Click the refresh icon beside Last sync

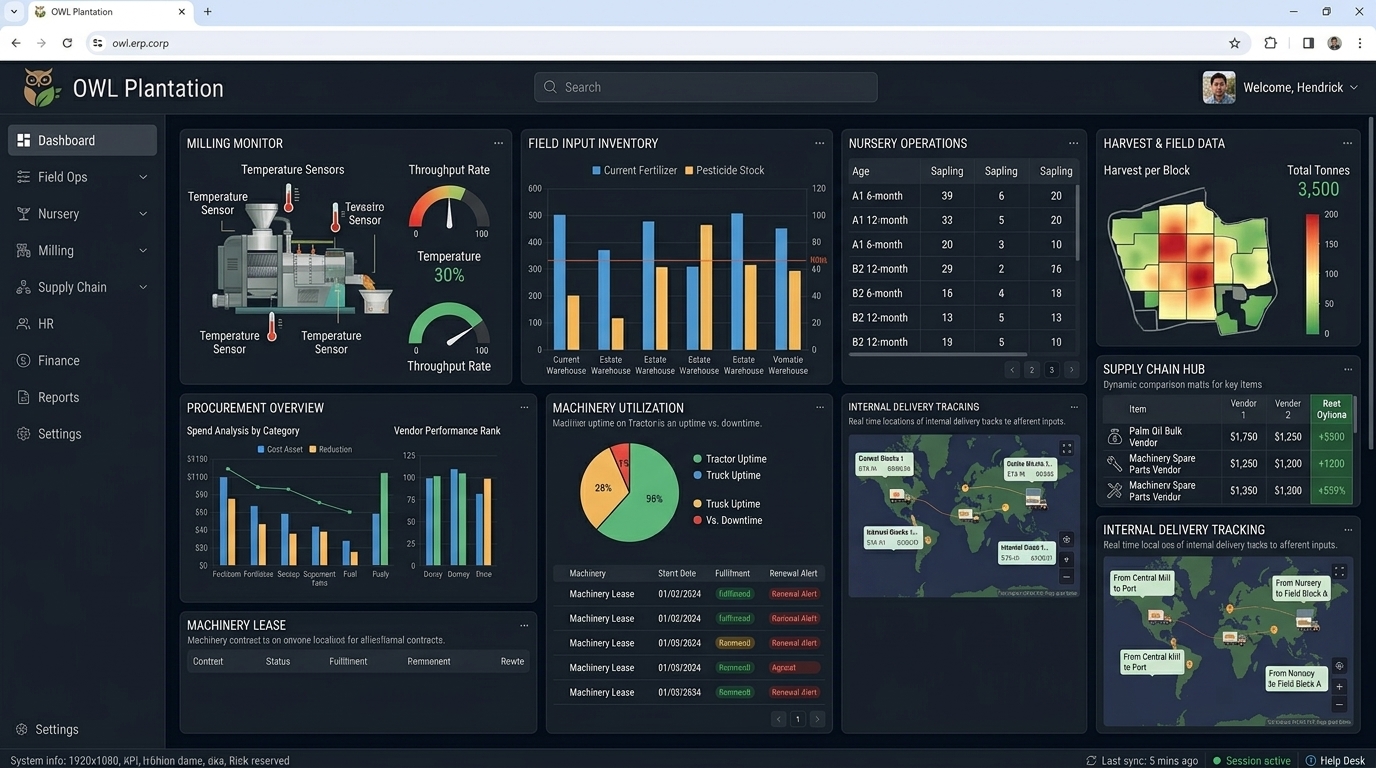coord(1091,761)
